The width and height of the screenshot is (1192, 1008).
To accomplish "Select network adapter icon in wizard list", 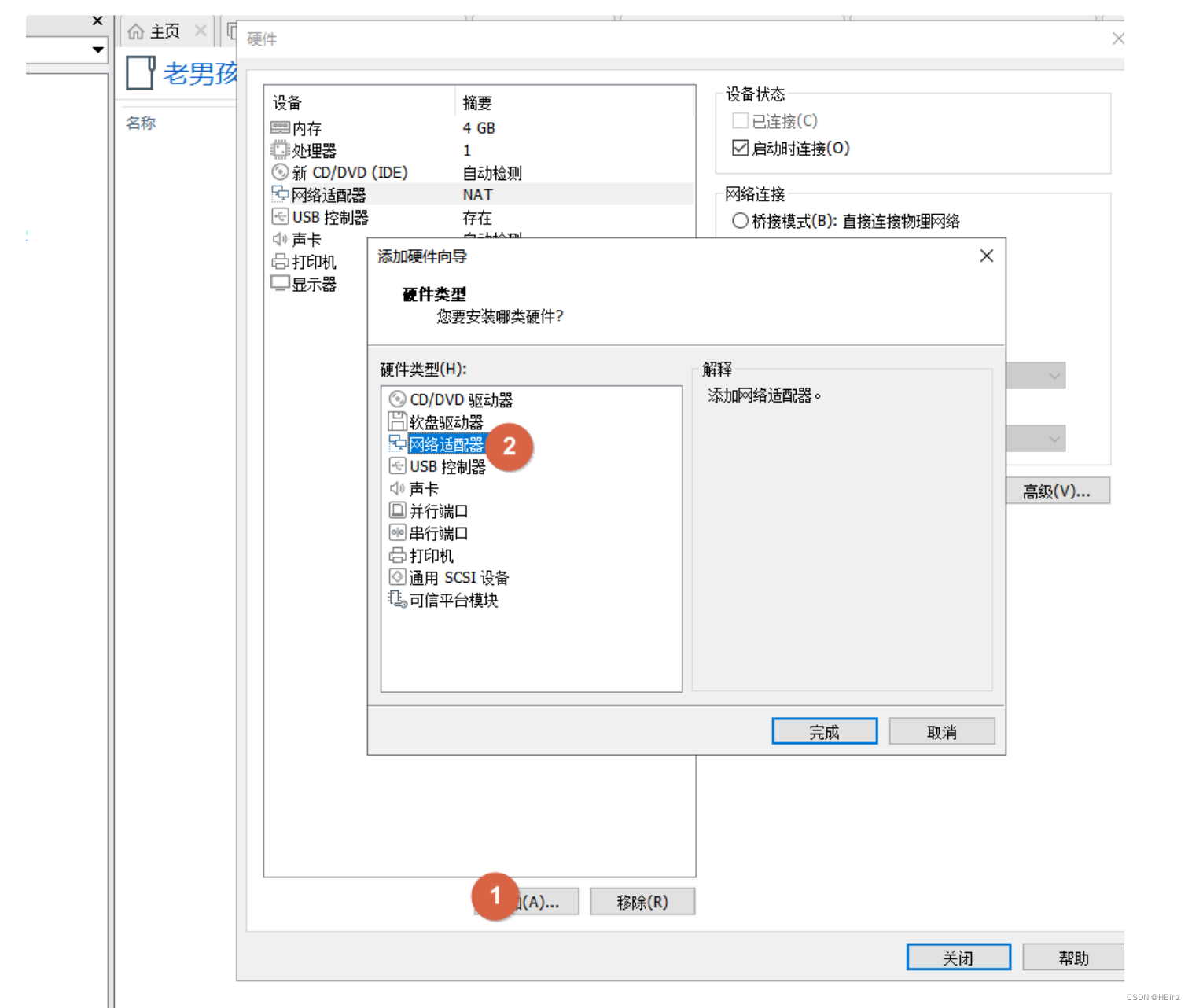I will coord(398,443).
